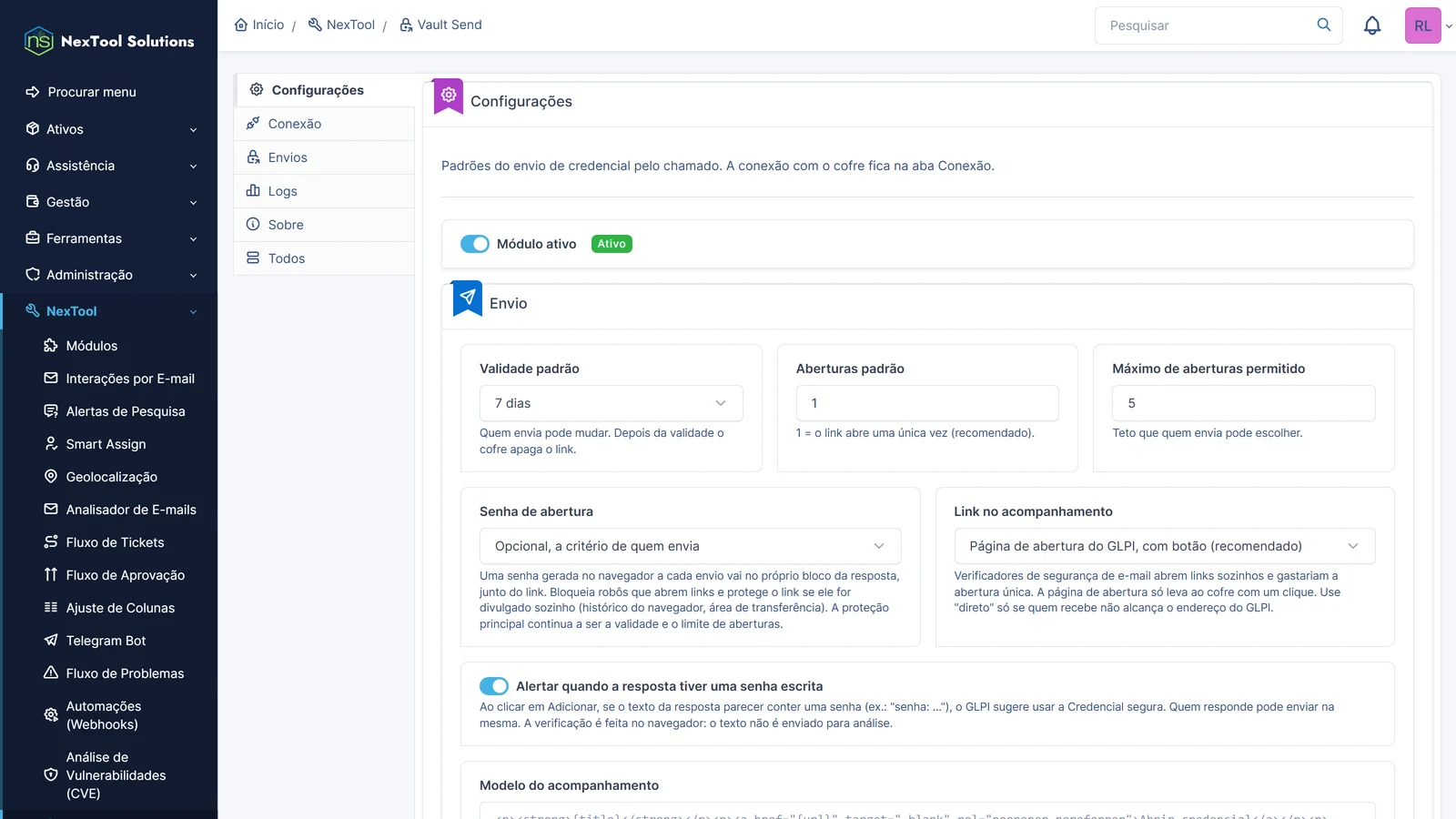Expand the Gestão menu
Image resolution: width=1456 pixels, height=819 pixels.
109,202
